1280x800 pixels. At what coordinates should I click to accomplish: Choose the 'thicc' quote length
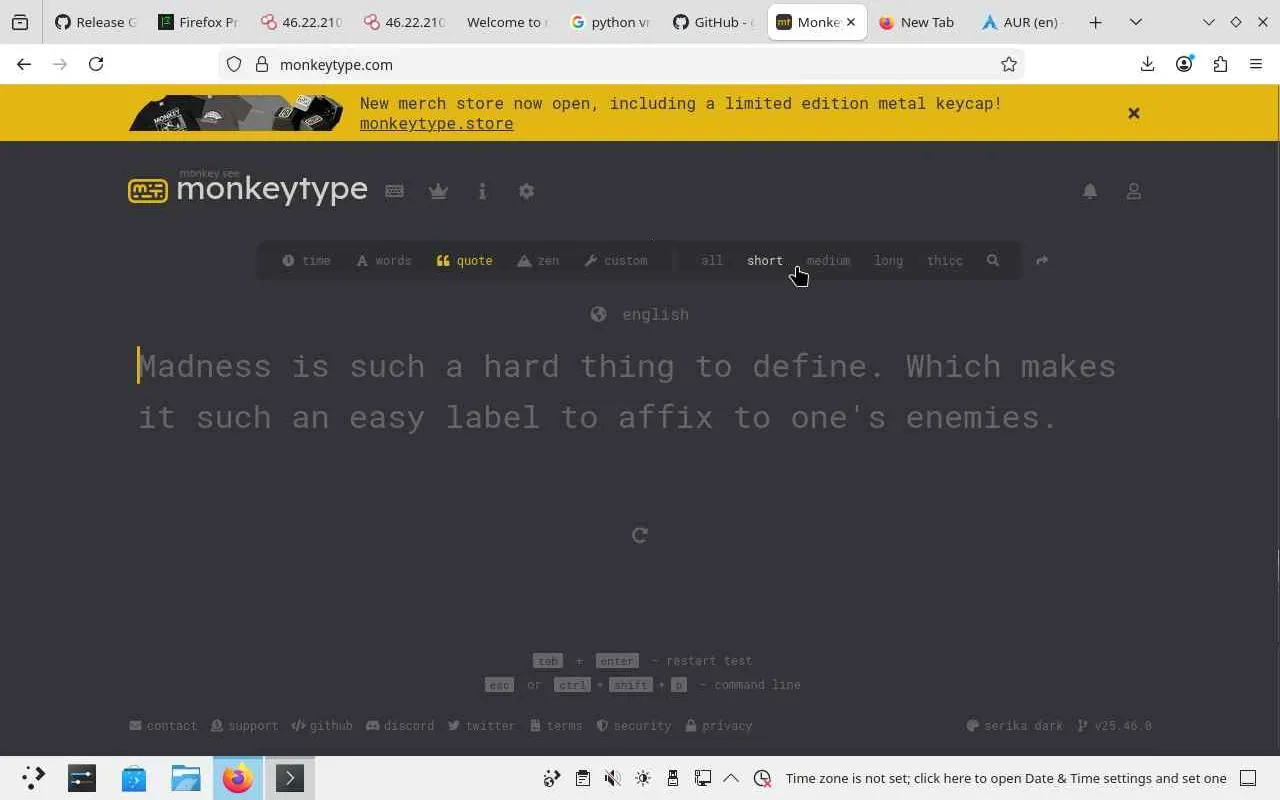945,260
